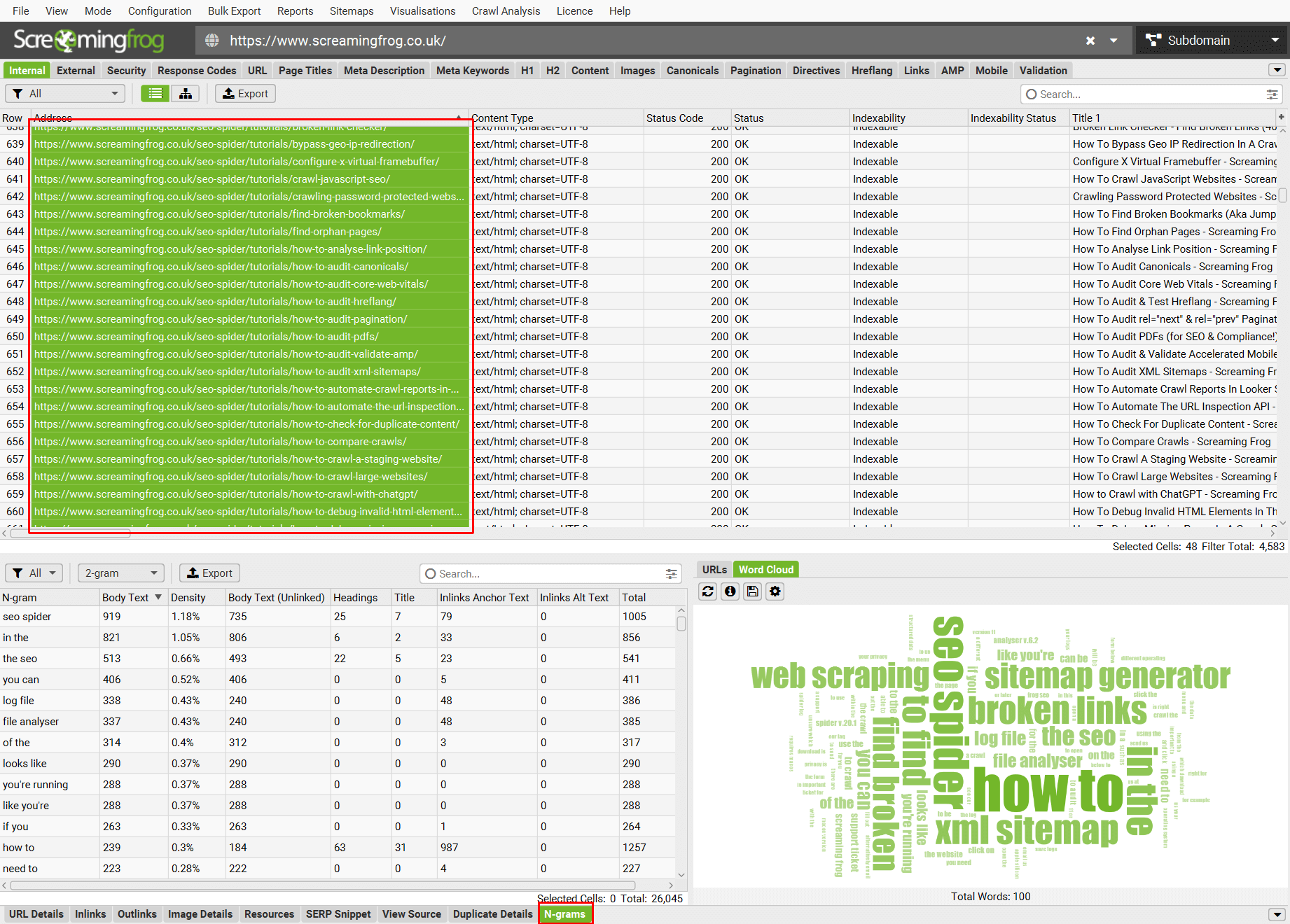
Task: Open the File menu
Action: coord(21,10)
